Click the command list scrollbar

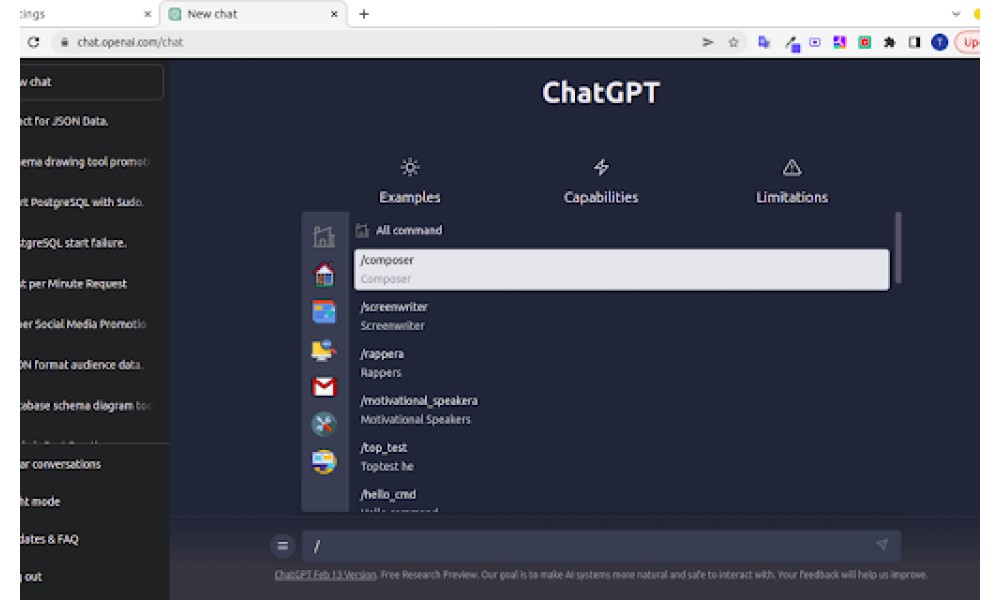coord(898,247)
